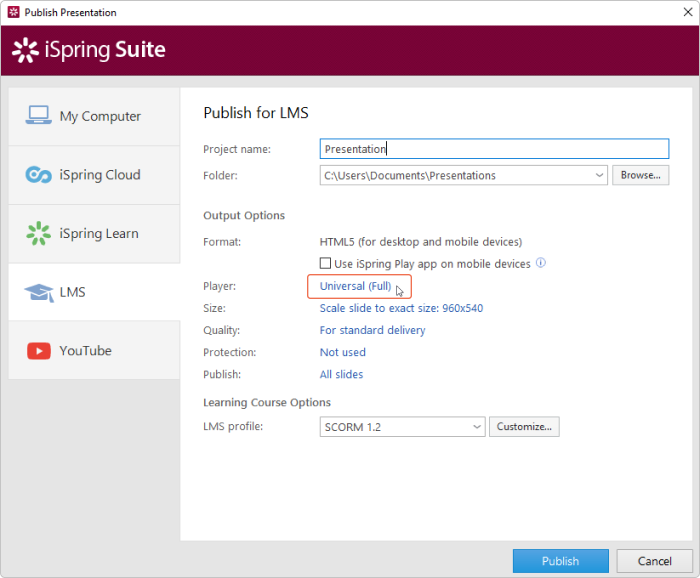
Task: Click the Publish Presentation title bar icon
Action: [x=13, y=12]
